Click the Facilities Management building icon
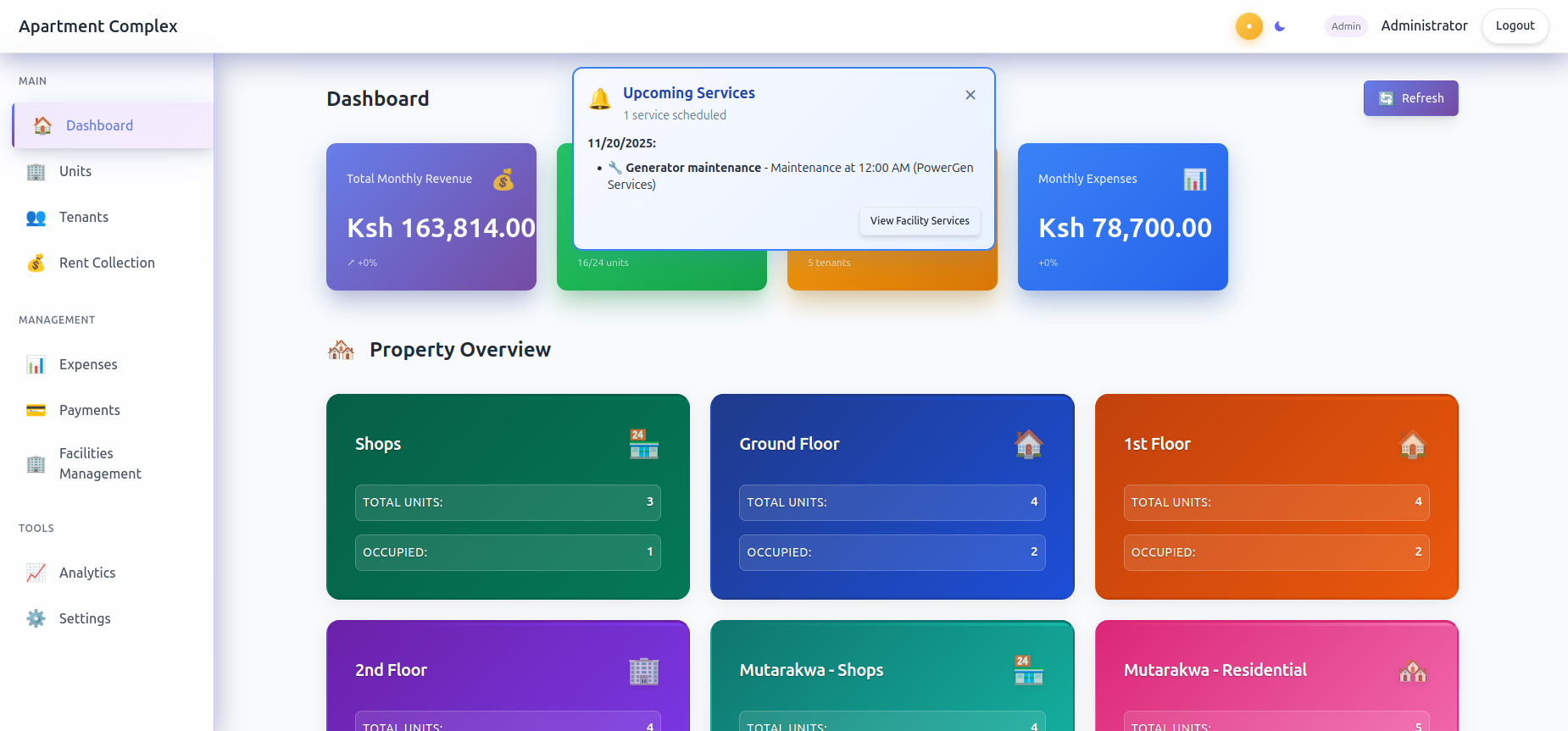Screen dimensions: 1568x731 [36, 463]
